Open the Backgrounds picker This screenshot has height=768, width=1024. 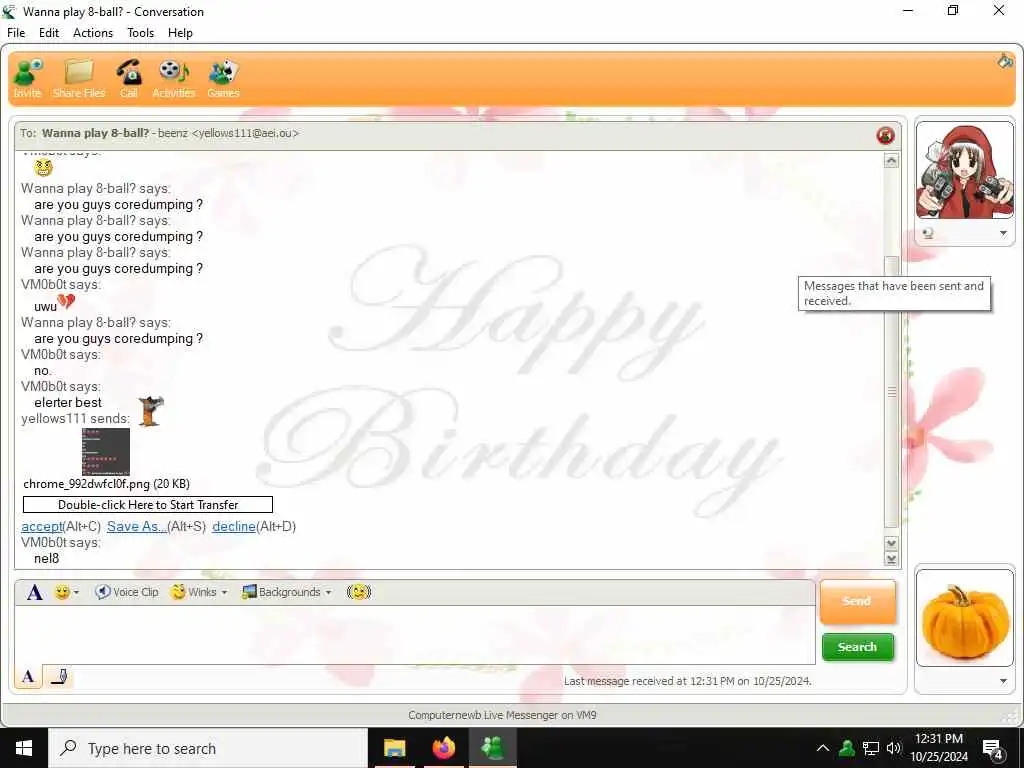(286, 592)
